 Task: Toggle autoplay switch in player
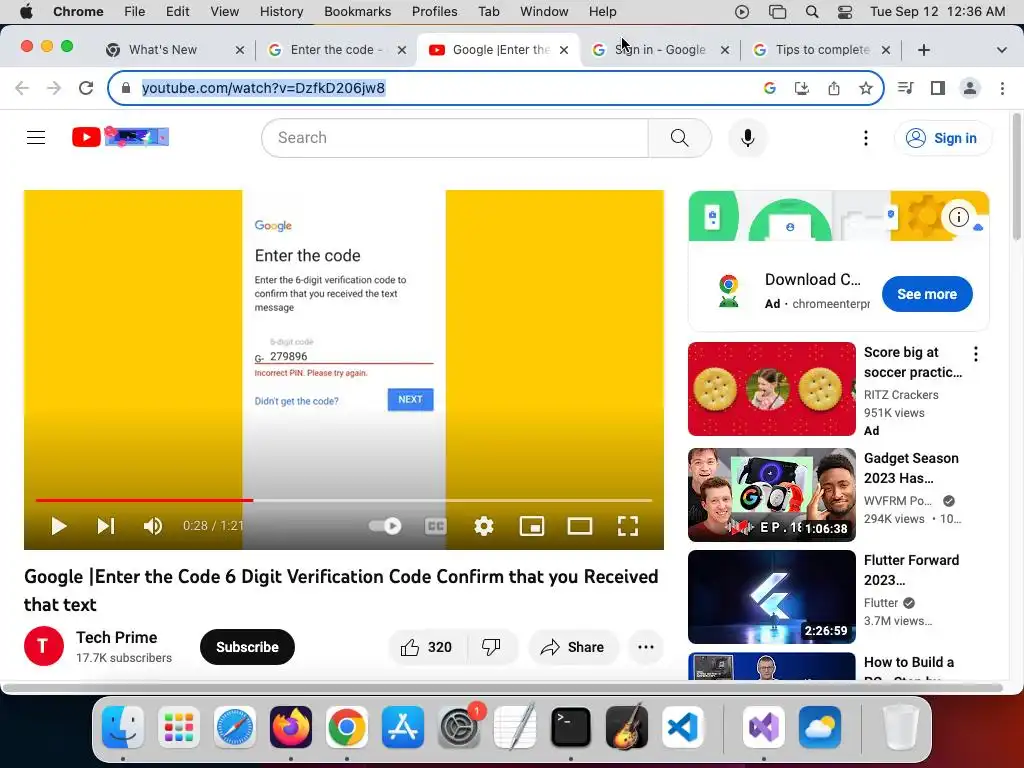point(385,526)
